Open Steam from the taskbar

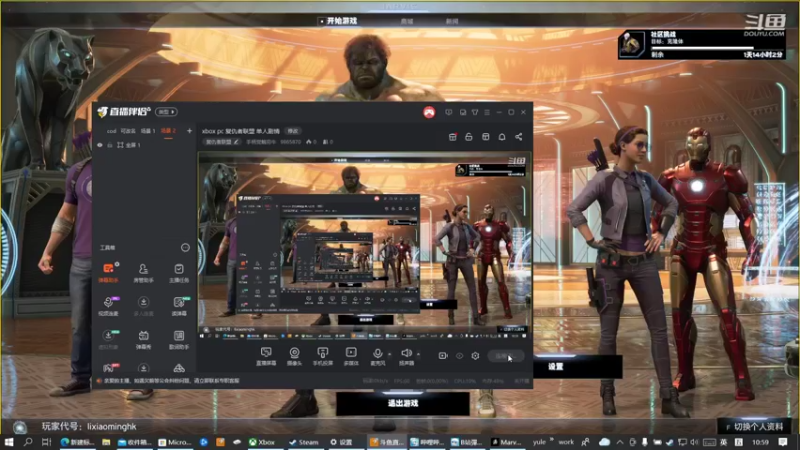pos(304,442)
